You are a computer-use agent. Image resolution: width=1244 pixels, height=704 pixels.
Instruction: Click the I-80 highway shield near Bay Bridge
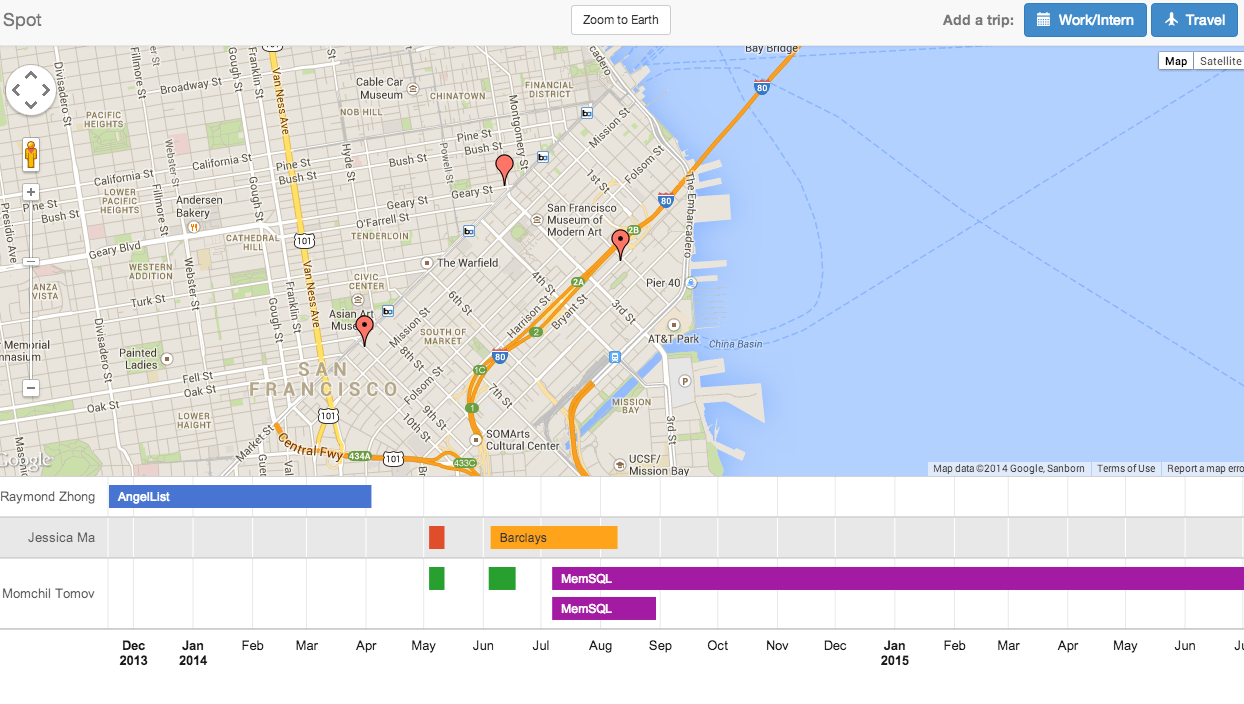click(762, 88)
